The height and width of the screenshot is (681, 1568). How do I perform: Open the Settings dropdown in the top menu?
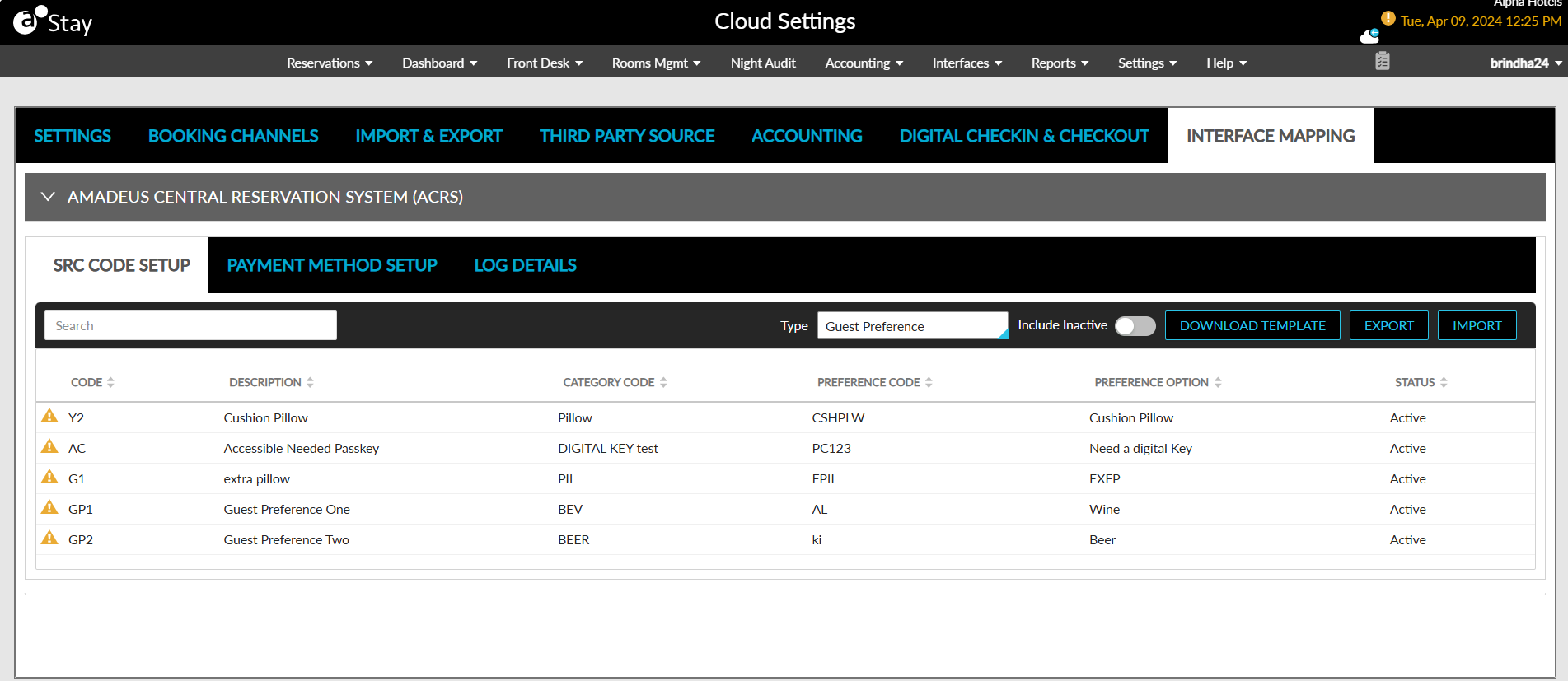[1148, 63]
